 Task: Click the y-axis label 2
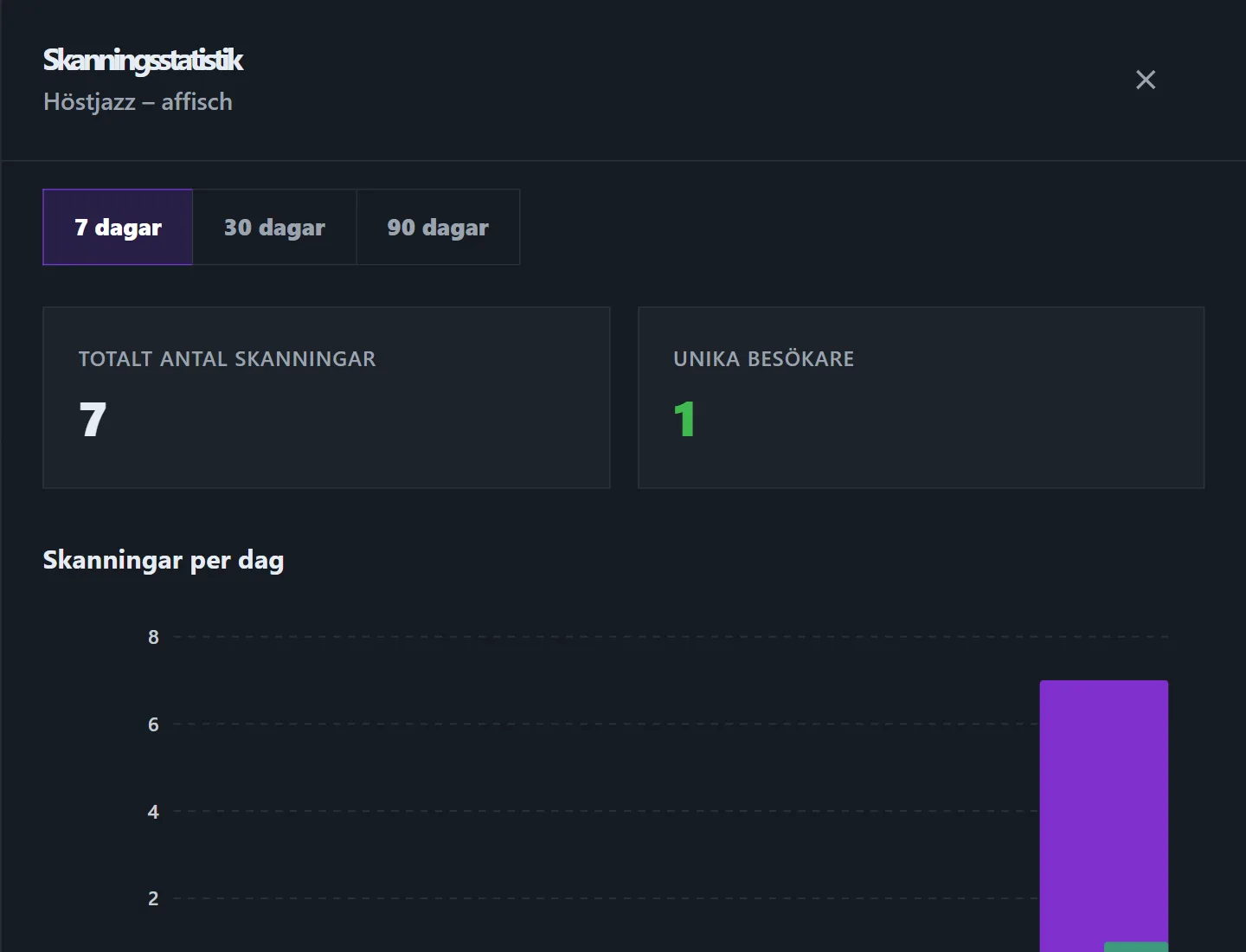click(153, 898)
